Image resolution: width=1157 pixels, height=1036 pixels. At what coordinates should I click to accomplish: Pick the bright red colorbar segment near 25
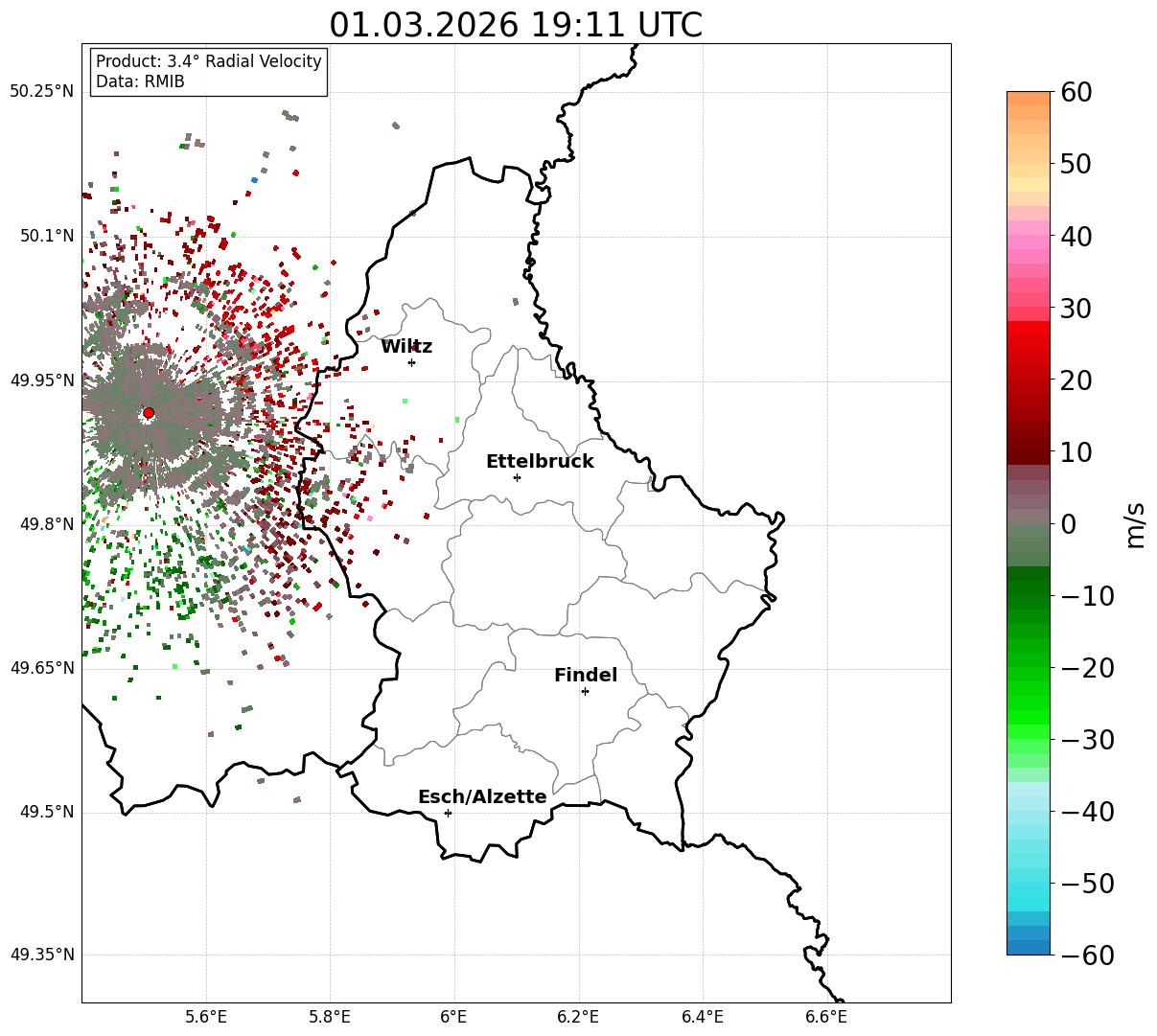1029,343
